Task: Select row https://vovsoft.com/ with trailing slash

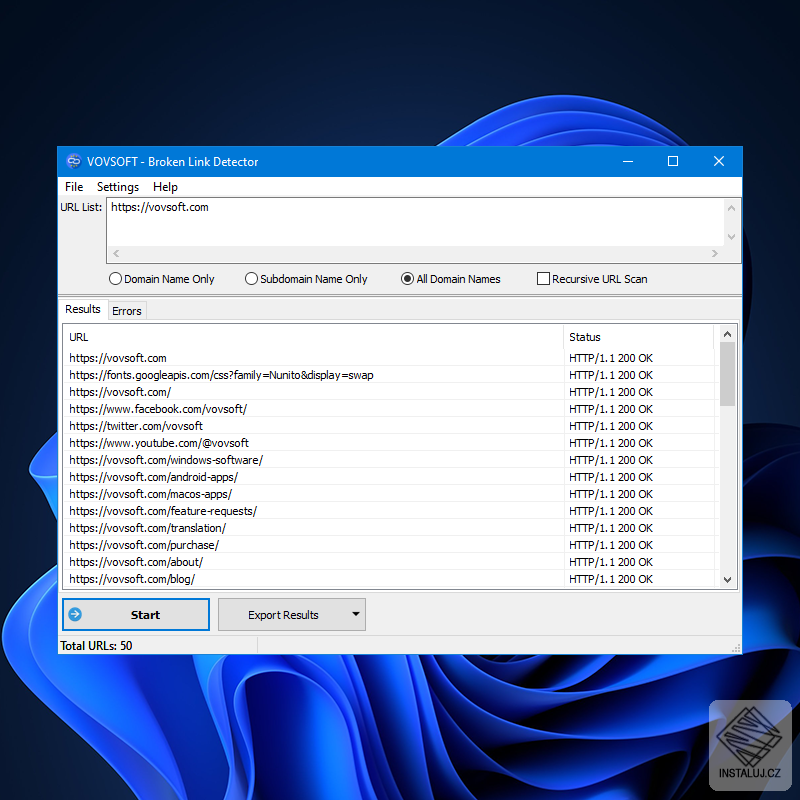Action: [390, 392]
